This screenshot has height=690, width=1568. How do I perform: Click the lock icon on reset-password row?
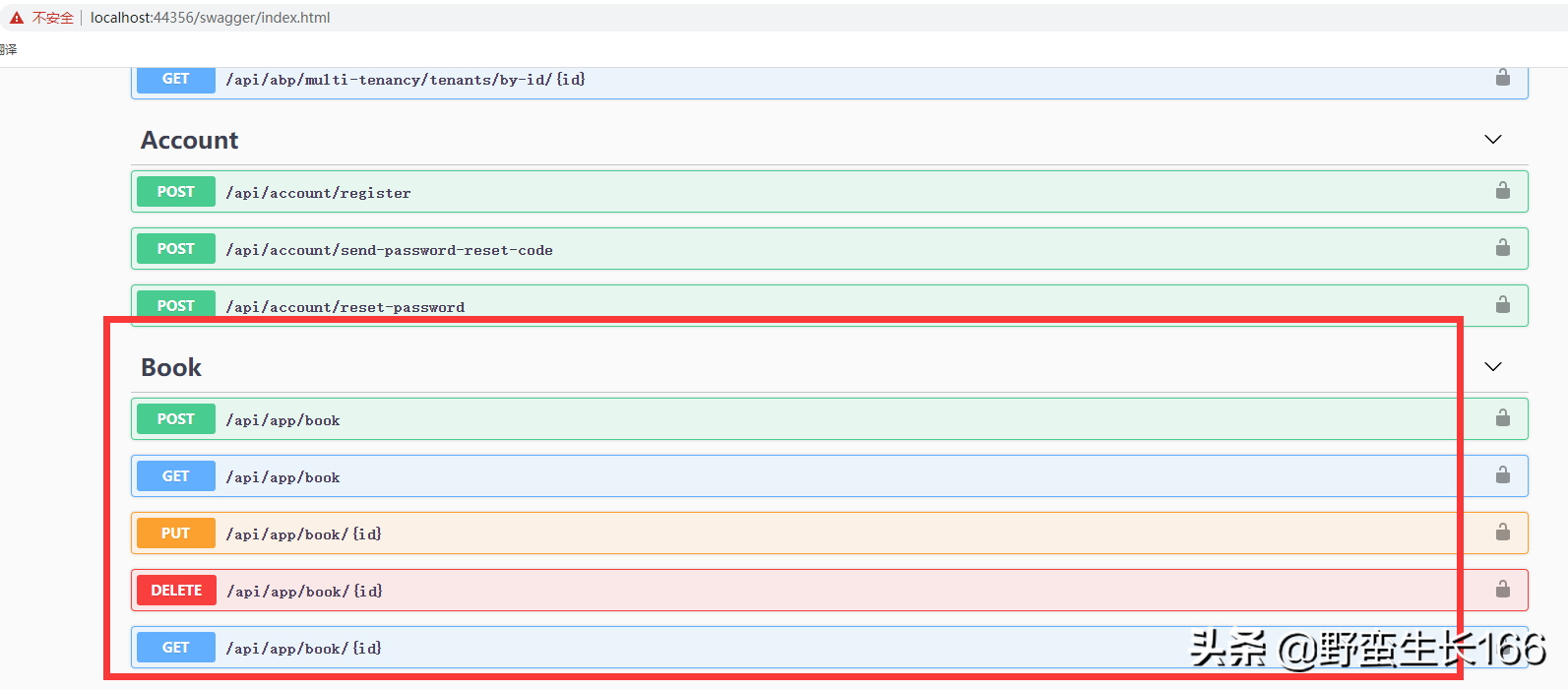(1502, 305)
